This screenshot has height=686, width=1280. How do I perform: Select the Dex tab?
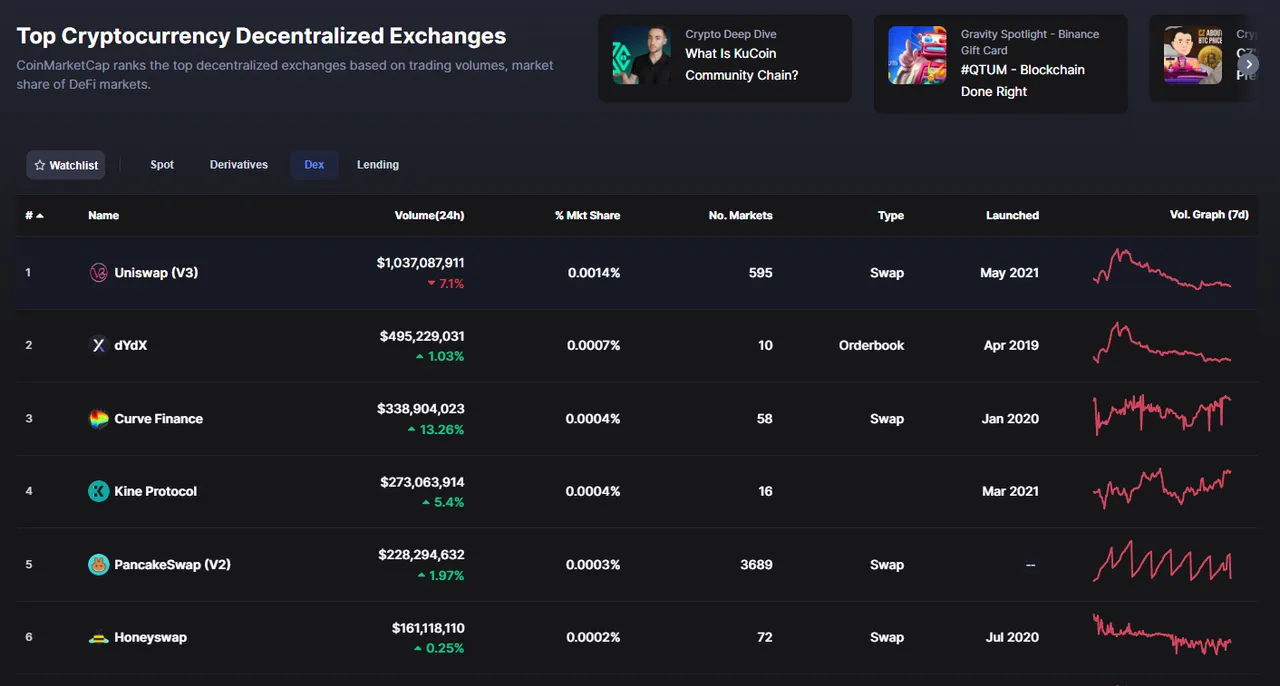[x=314, y=165]
